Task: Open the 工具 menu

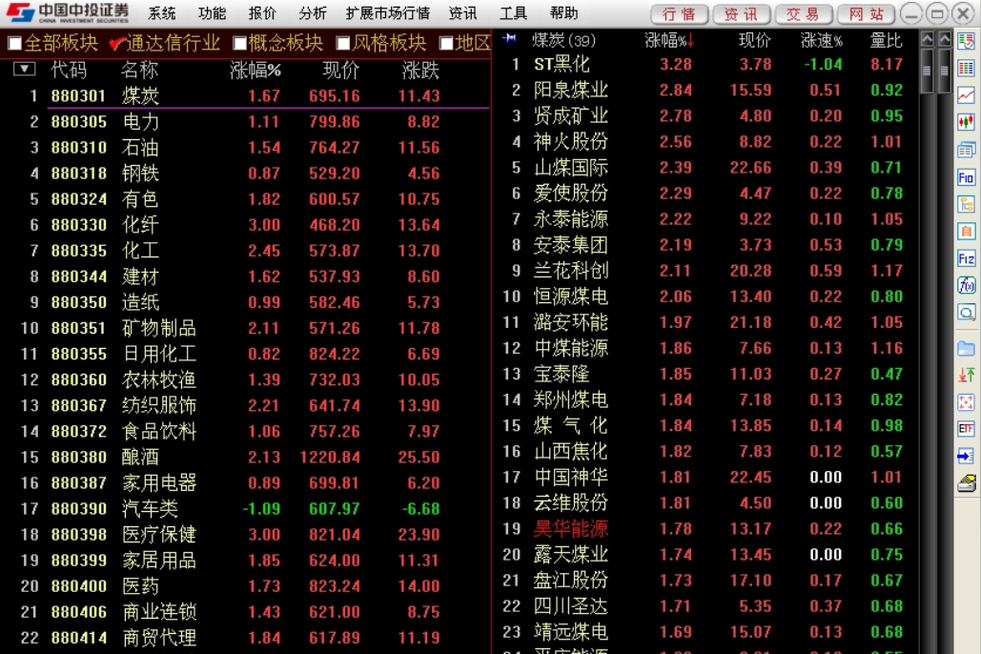Action: point(513,13)
